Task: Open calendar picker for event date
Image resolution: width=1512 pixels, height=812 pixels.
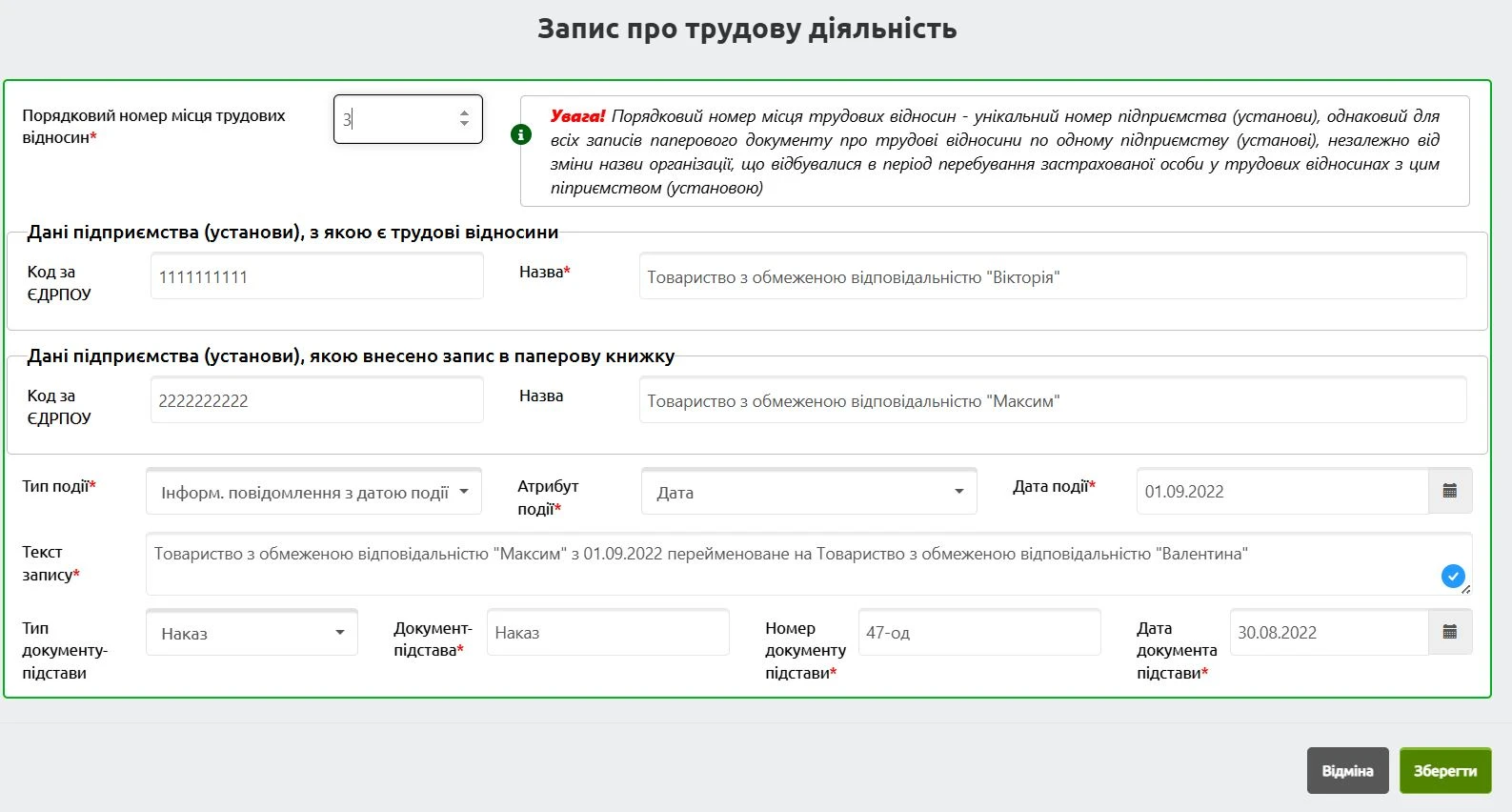Action: [x=1449, y=492]
